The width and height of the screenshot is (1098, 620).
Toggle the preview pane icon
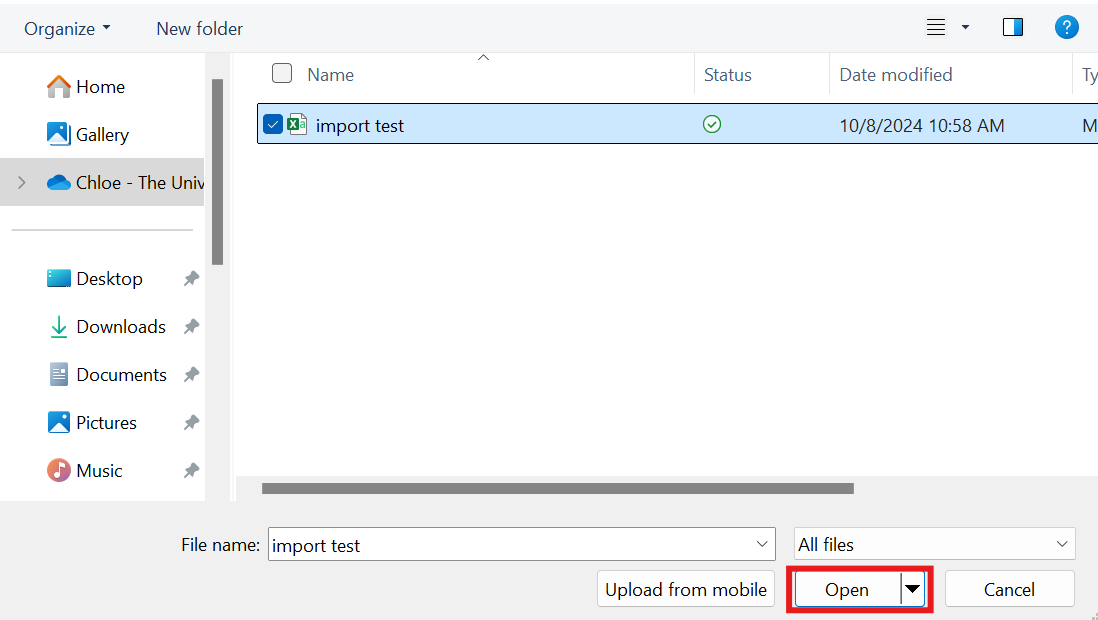1013,27
